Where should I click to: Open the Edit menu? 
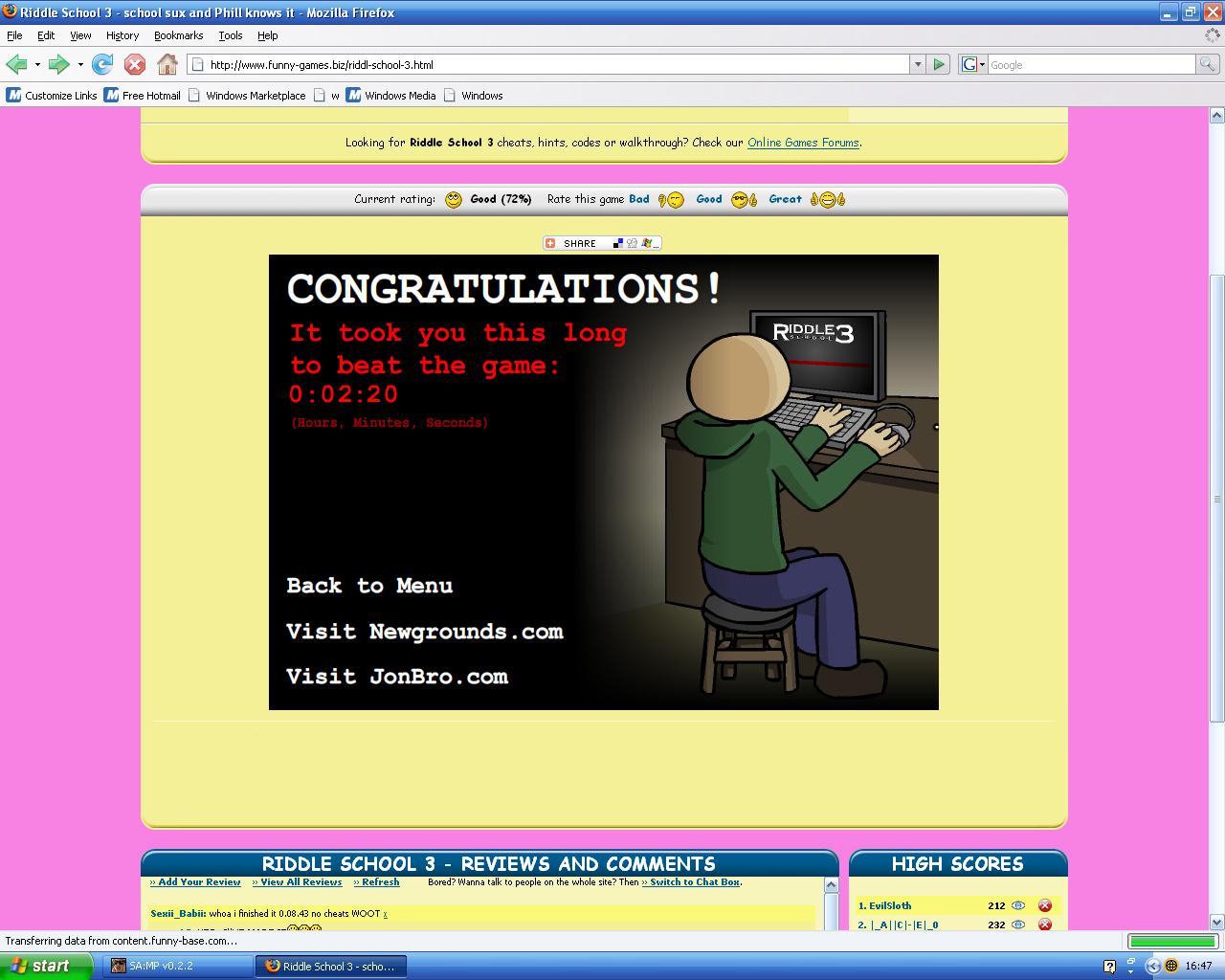(x=46, y=35)
